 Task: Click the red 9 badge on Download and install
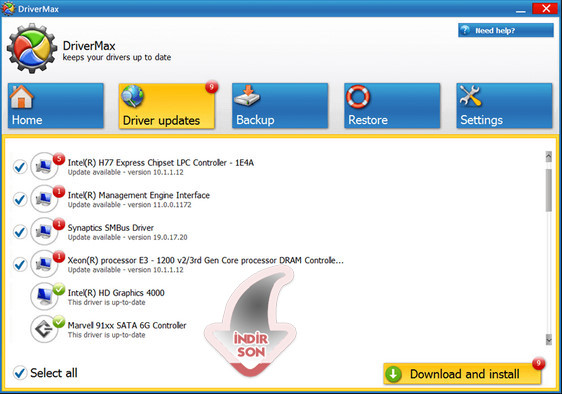click(x=538, y=364)
